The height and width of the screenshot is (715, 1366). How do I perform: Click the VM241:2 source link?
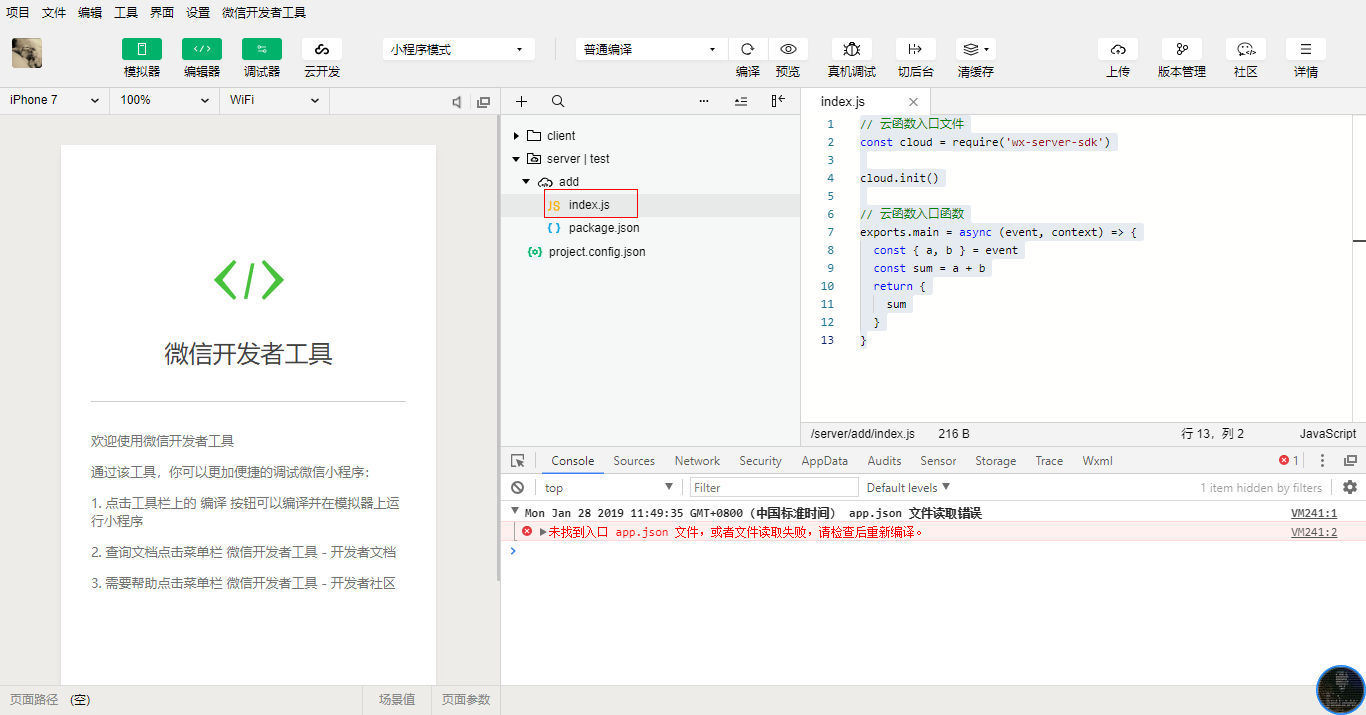coord(1313,532)
